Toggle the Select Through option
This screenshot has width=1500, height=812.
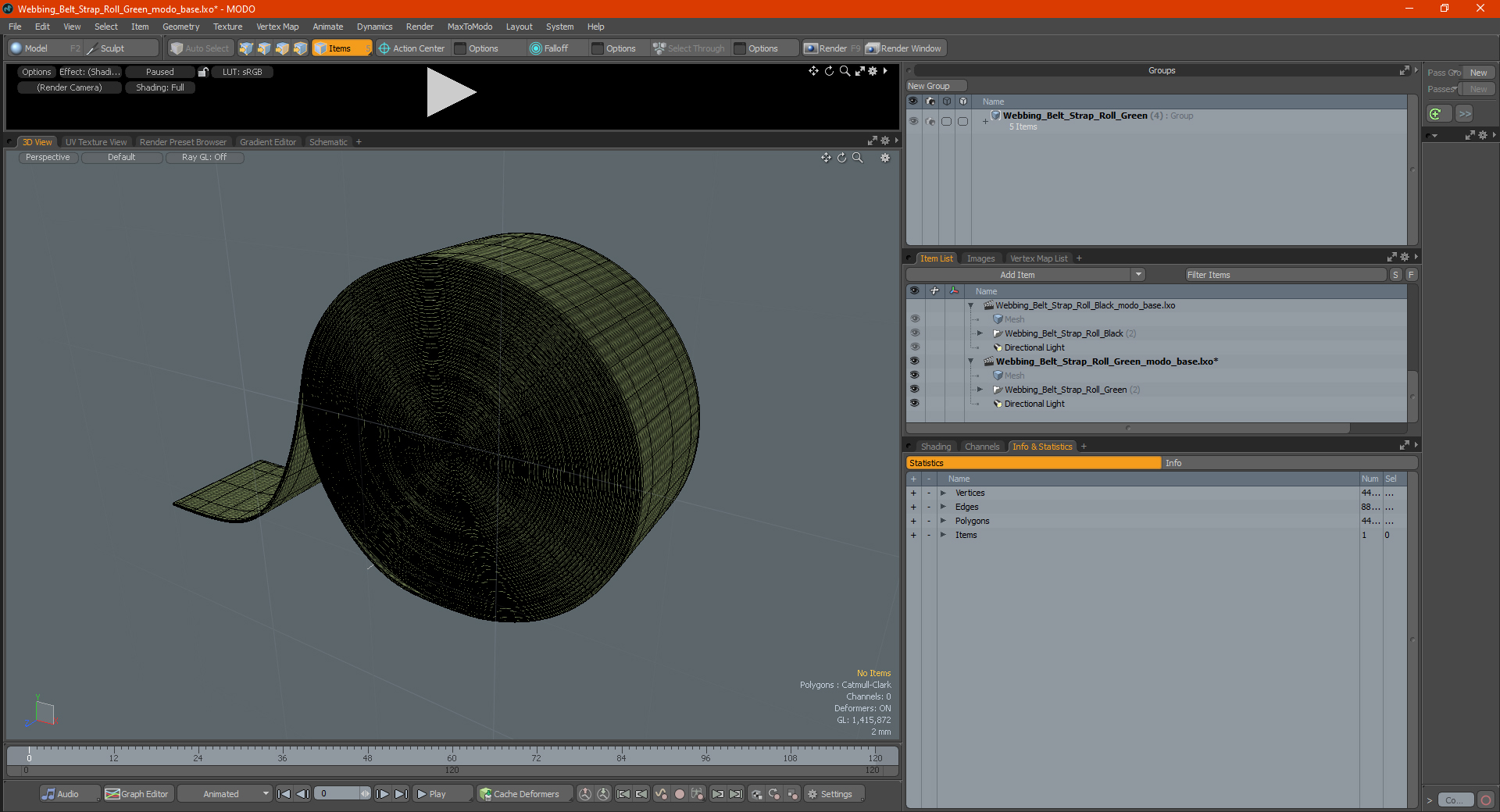689,48
